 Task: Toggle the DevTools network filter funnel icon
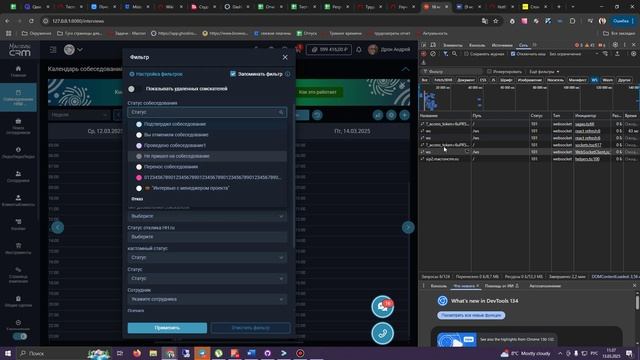[445, 54]
